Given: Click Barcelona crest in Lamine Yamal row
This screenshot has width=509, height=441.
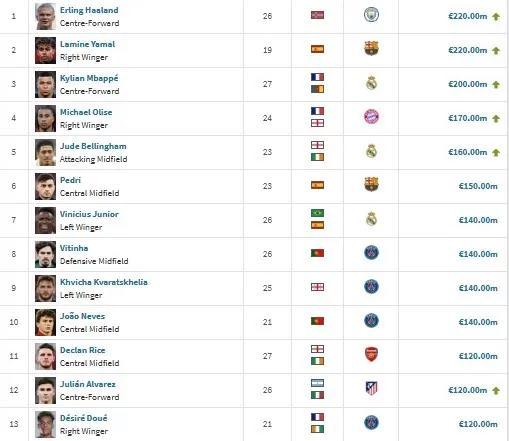Looking at the screenshot, I should [371, 48].
